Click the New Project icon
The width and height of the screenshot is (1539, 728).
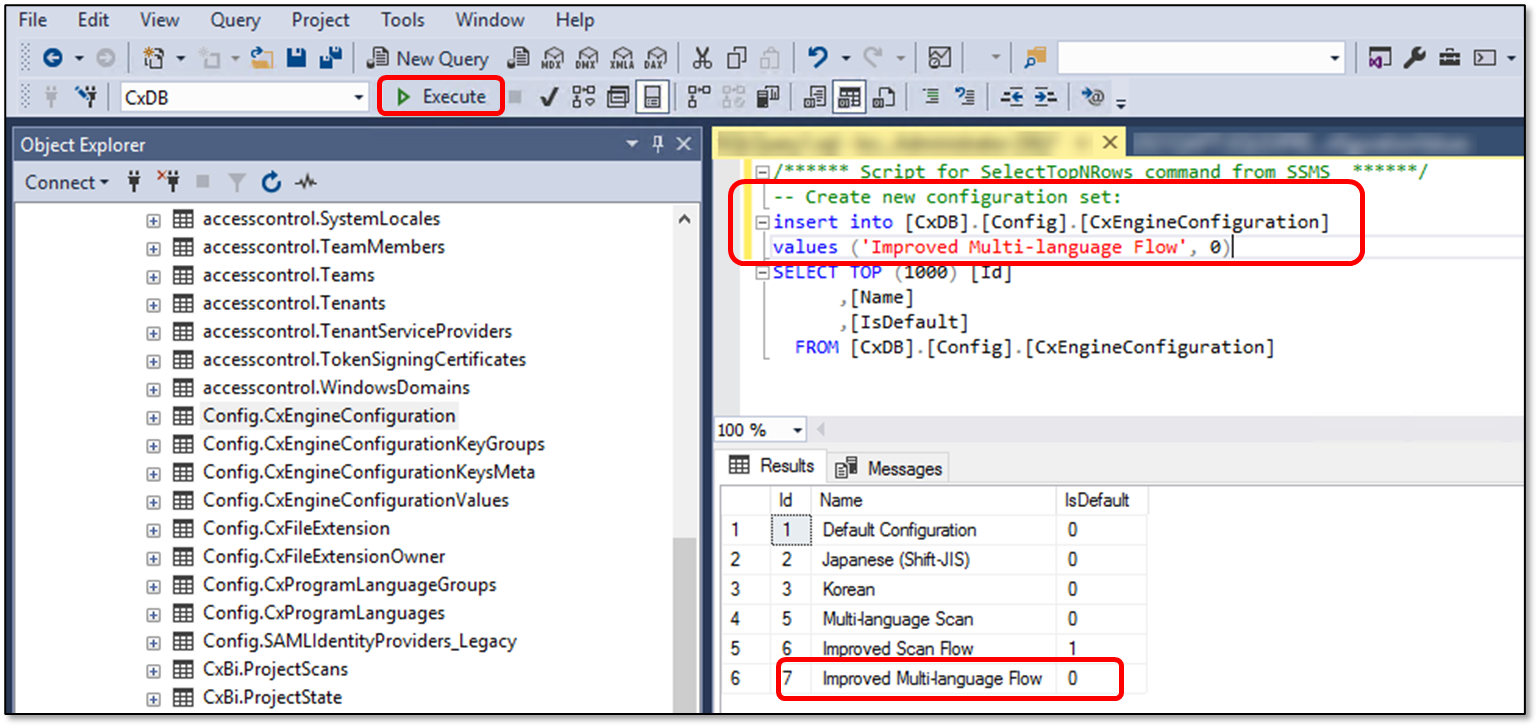click(154, 58)
